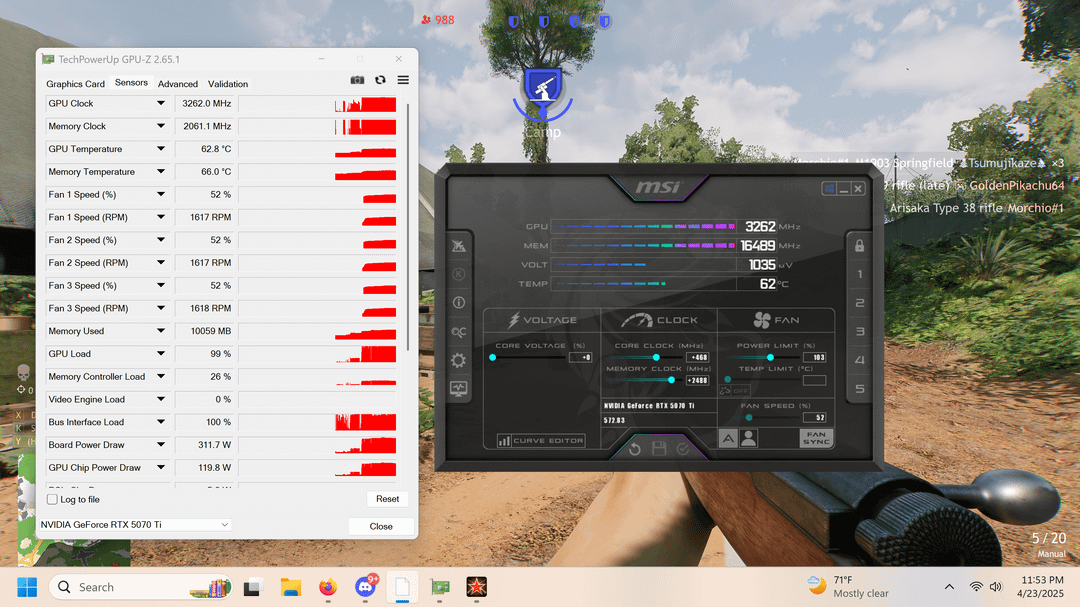Image resolution: width=1080 pixels, height=607 pixels.
Task: Expand the GPU Load sensor dropdown
Action: coord(160,353)
